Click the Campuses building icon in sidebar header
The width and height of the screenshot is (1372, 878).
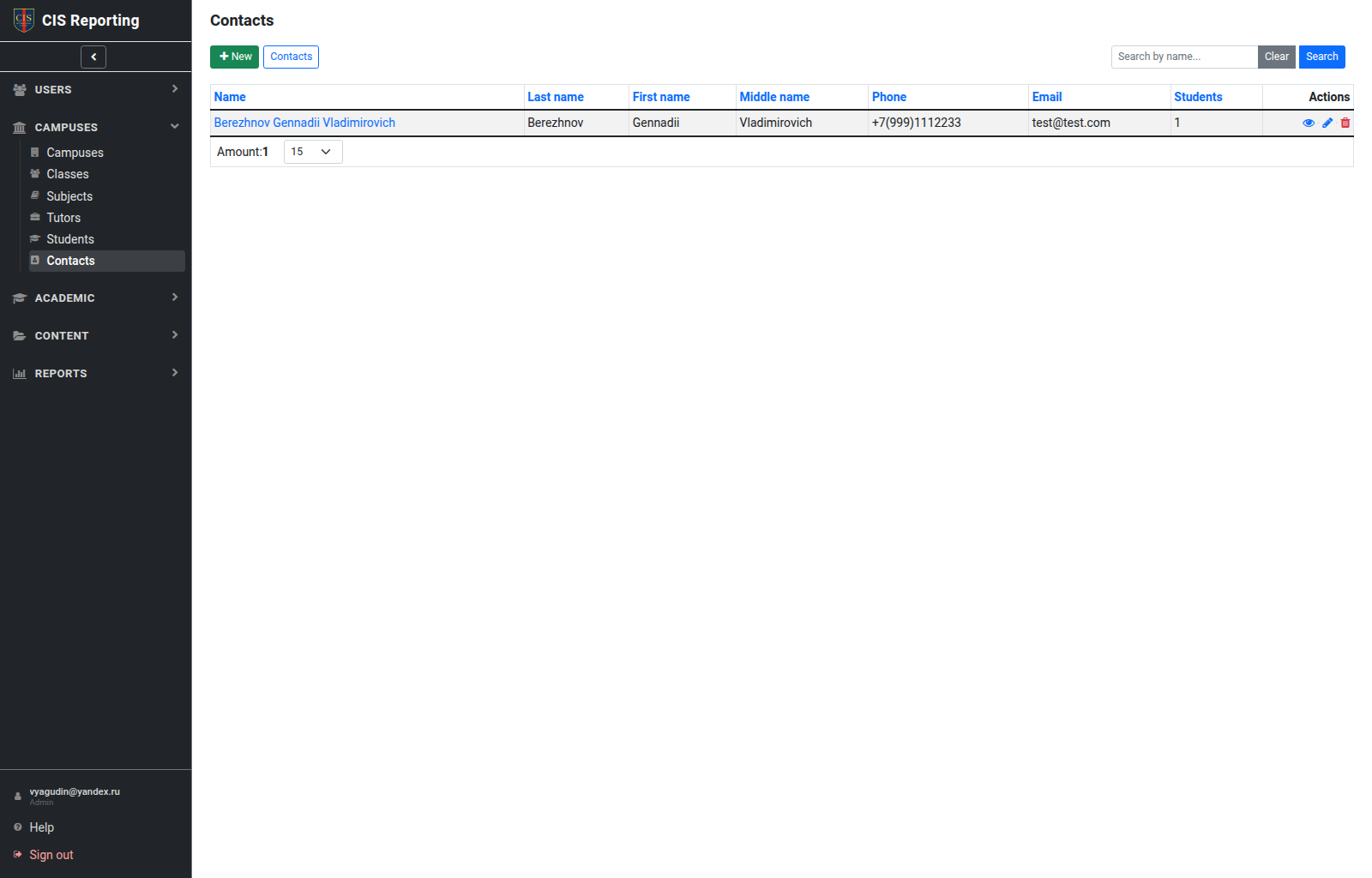point(20,127)
